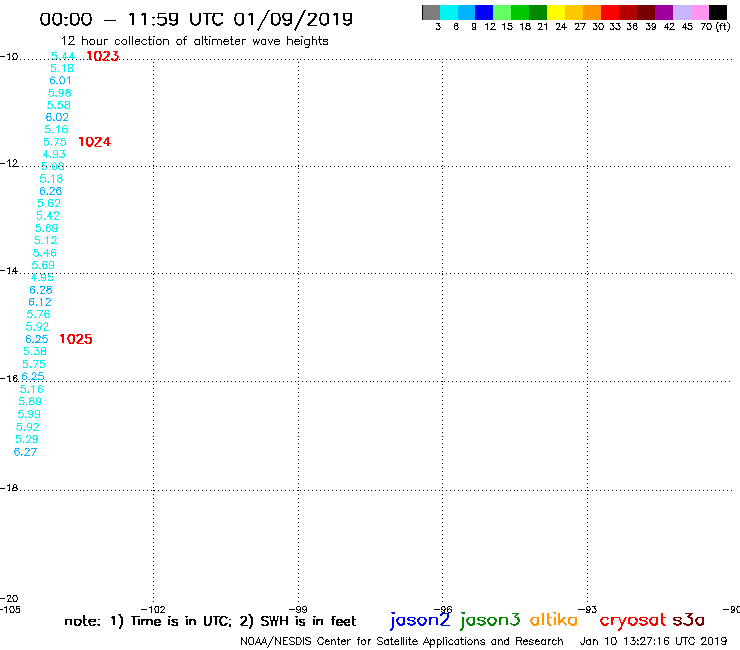The width and height of the screenshot is (740, 650).
Task: Click the 5.46 wave height value
Action: pos(44,253)
